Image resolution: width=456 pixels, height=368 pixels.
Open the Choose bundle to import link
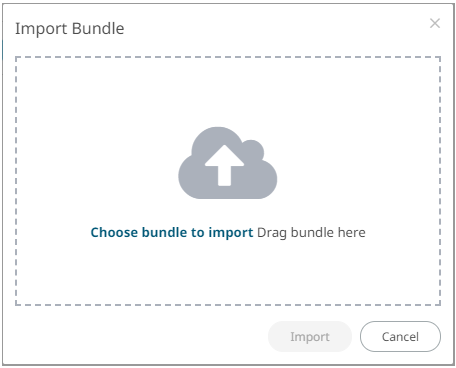pyautogui.click(x=172, y=232)
